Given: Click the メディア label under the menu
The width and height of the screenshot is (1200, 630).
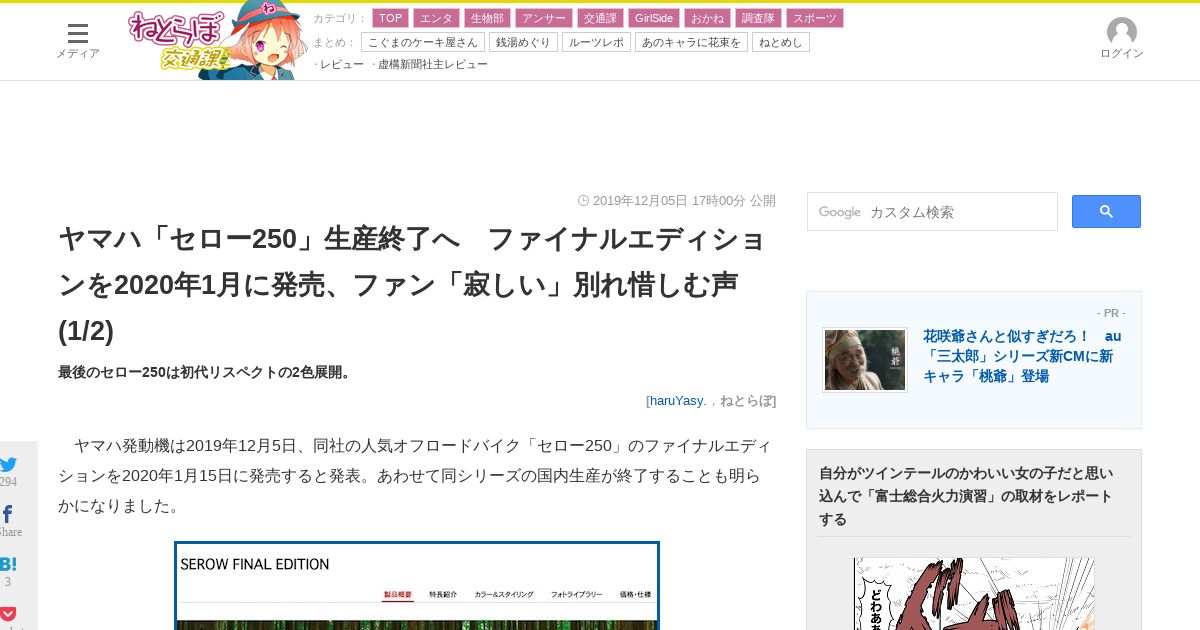Looking at the screenshot, I should (x=78, y=54).
